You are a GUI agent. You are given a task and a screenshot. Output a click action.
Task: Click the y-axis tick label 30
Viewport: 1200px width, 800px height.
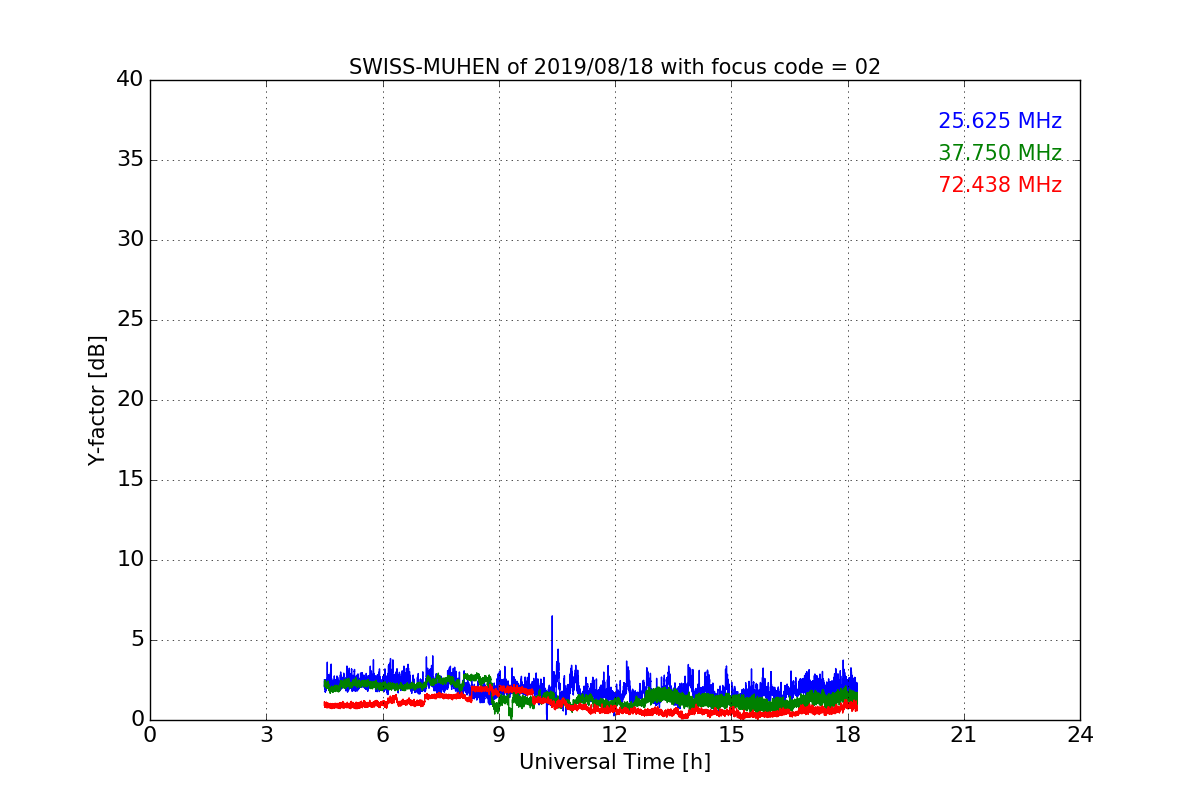point(130,239)
